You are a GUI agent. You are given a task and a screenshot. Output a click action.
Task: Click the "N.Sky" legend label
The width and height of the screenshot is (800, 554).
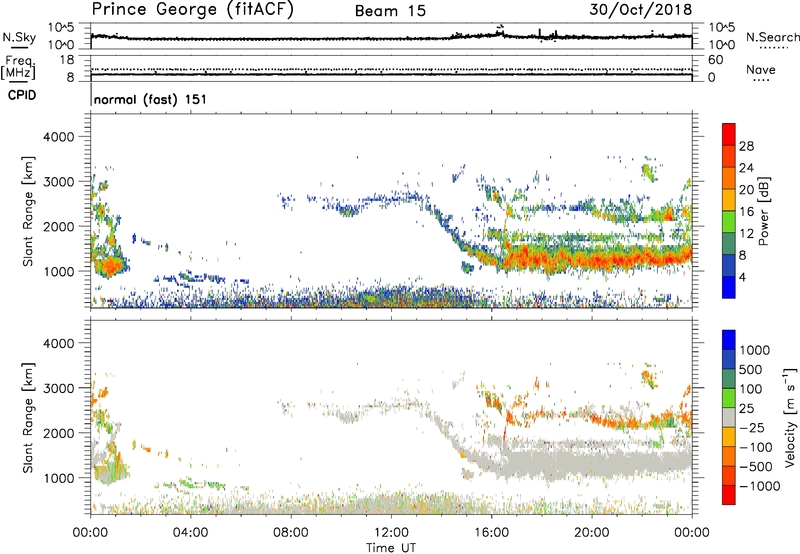[19, 38]
